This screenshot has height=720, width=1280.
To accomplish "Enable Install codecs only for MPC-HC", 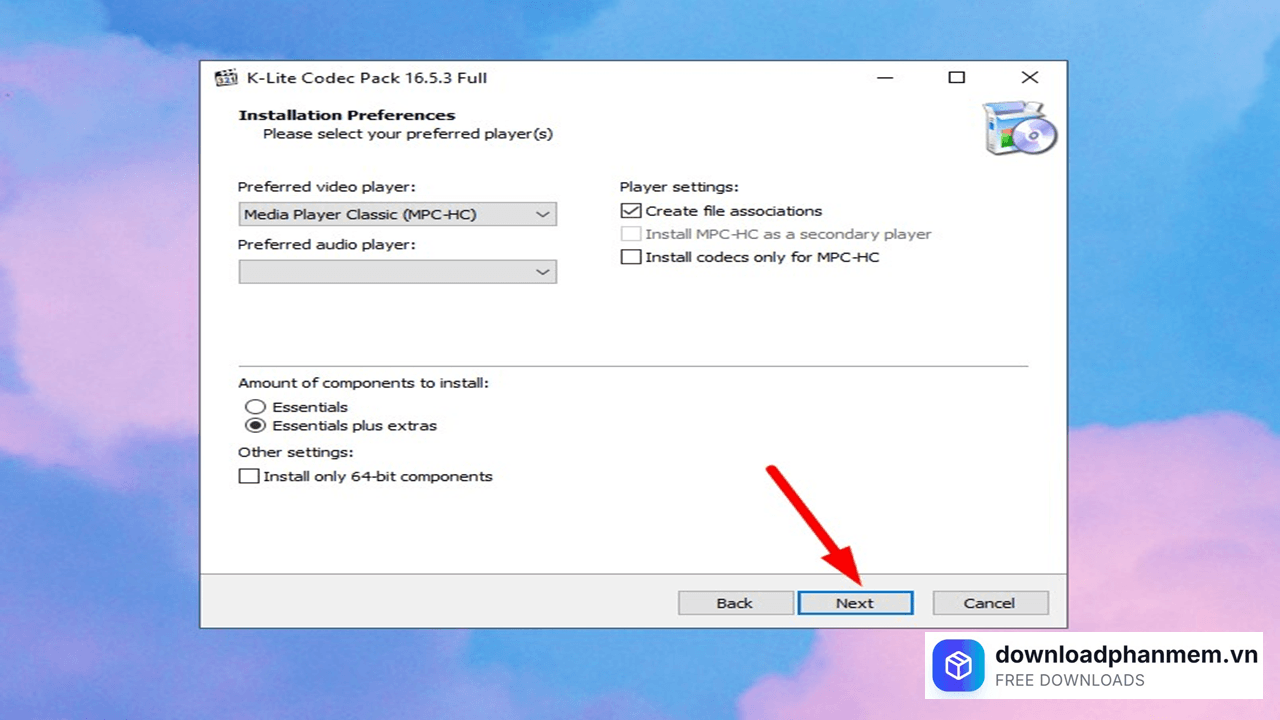I will [x=631, y=257].
